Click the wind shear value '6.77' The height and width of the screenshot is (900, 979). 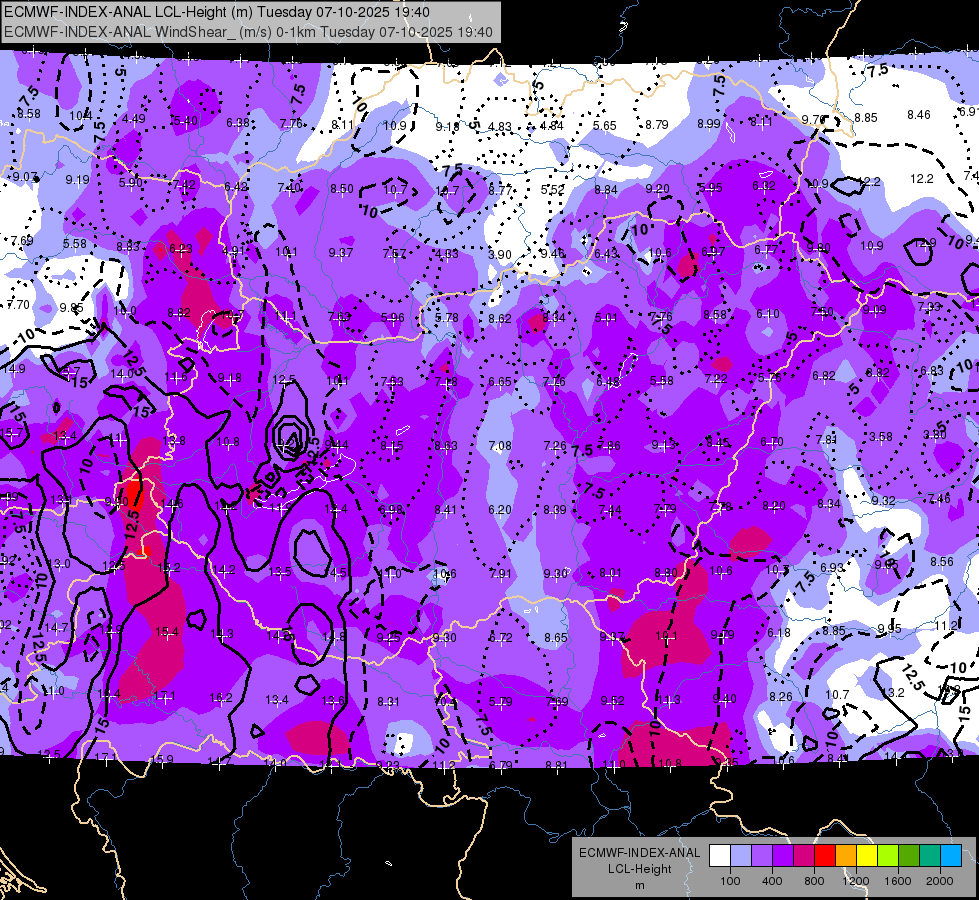coord(765,249)
